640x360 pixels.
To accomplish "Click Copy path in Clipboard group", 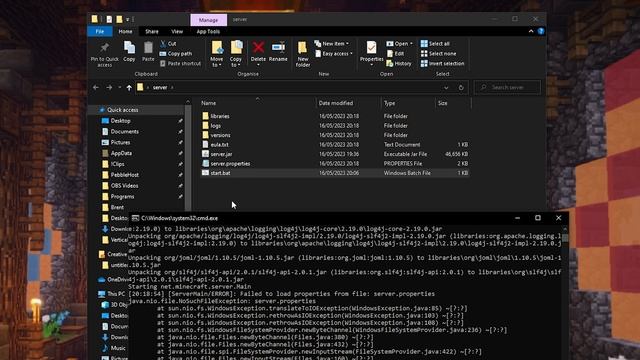I will (x=176, y=53).
